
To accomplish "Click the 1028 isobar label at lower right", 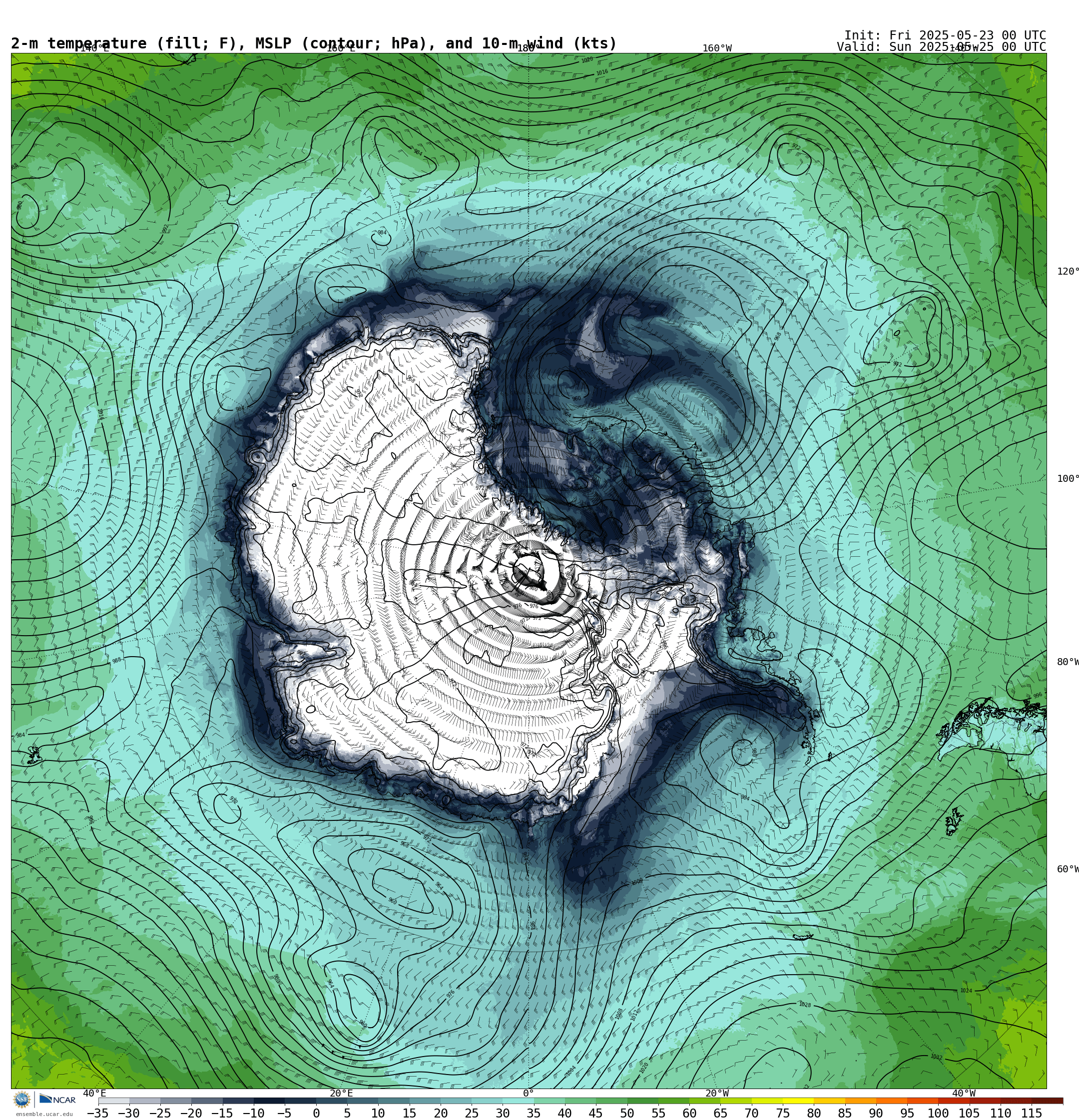I will (805, 1005).
